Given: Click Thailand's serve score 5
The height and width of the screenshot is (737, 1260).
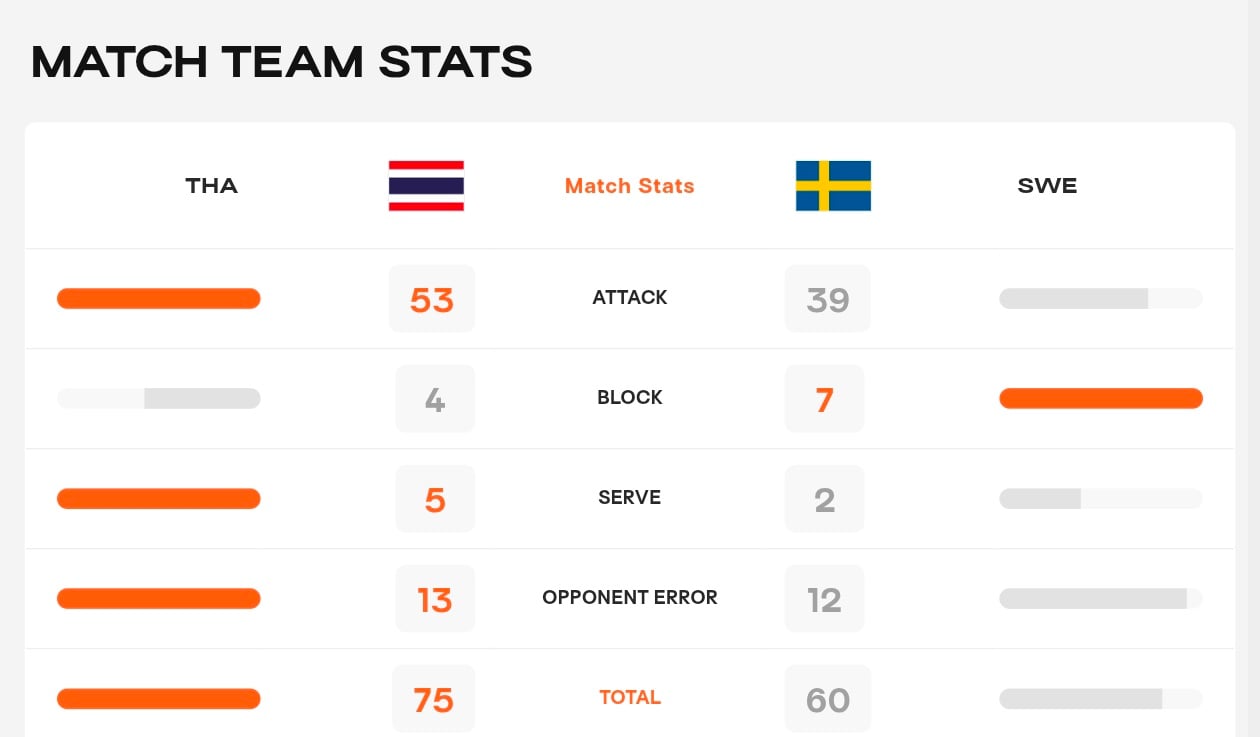Looking at the screenshot, I should (x=435, y=499).
